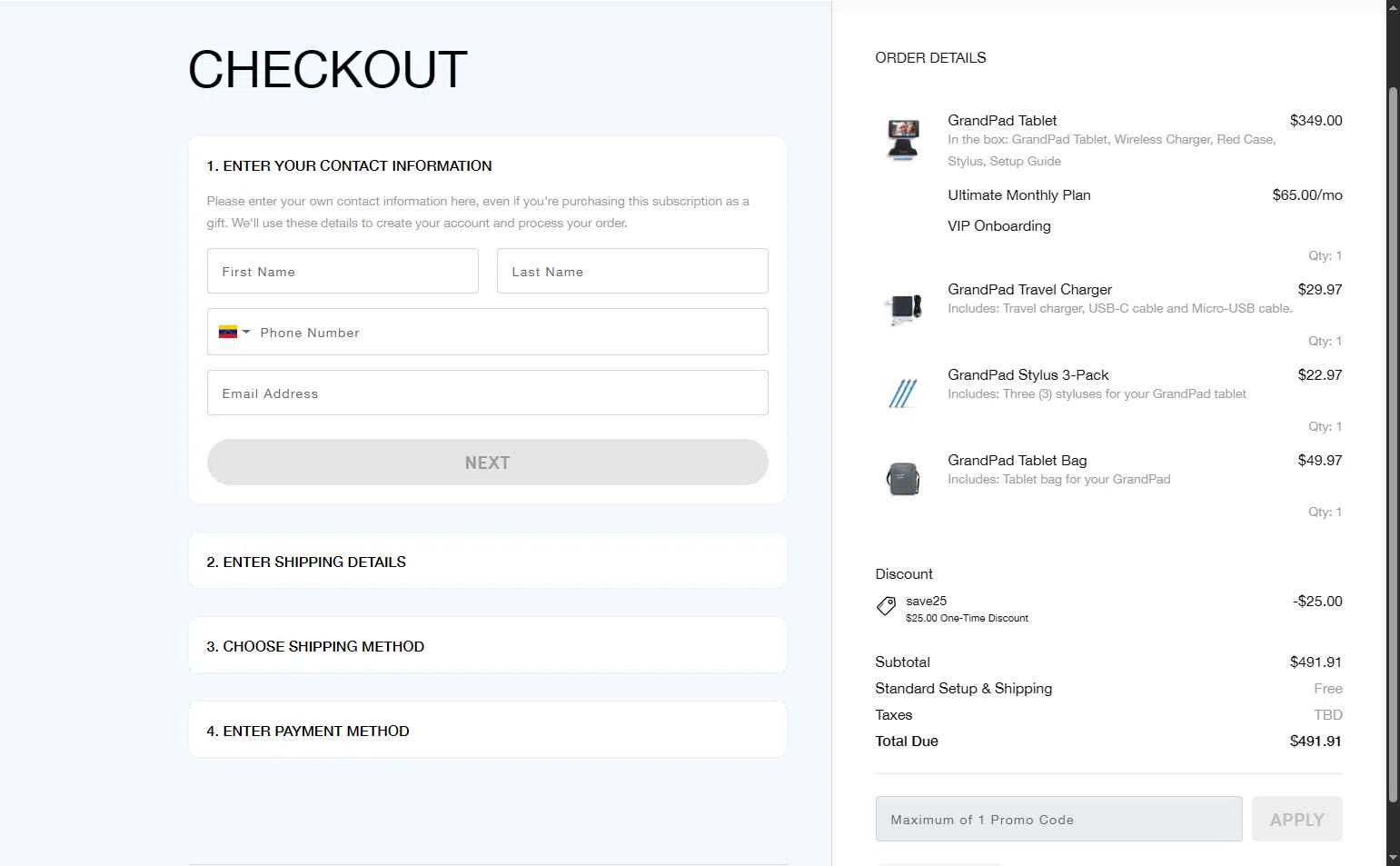Click the $25.00 One-Time Discount note
This screenshot has width=1400, height=866.
coord(967,618)
